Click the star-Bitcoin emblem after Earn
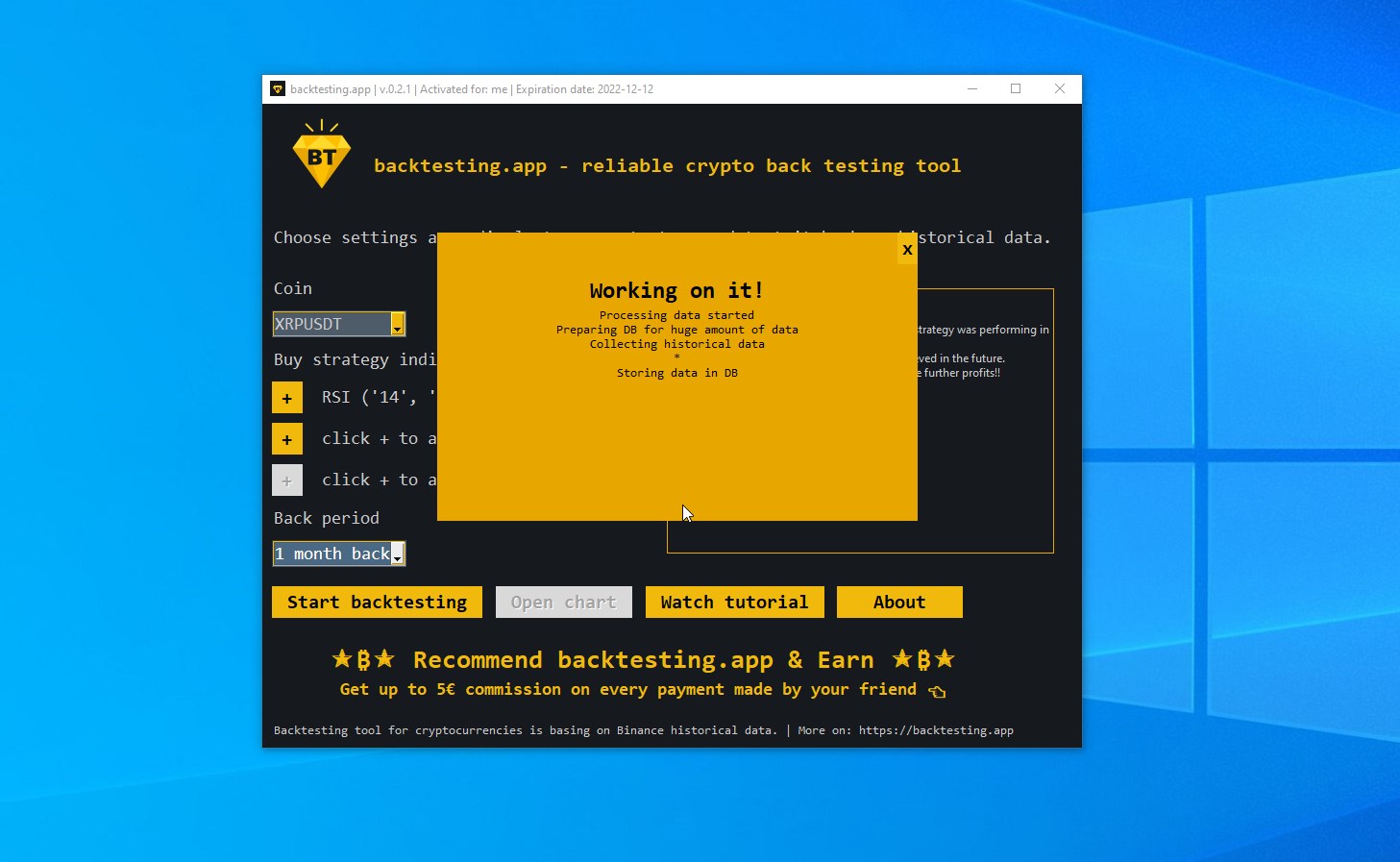The height and width of the screenshot is (862, 1400). 924,659
